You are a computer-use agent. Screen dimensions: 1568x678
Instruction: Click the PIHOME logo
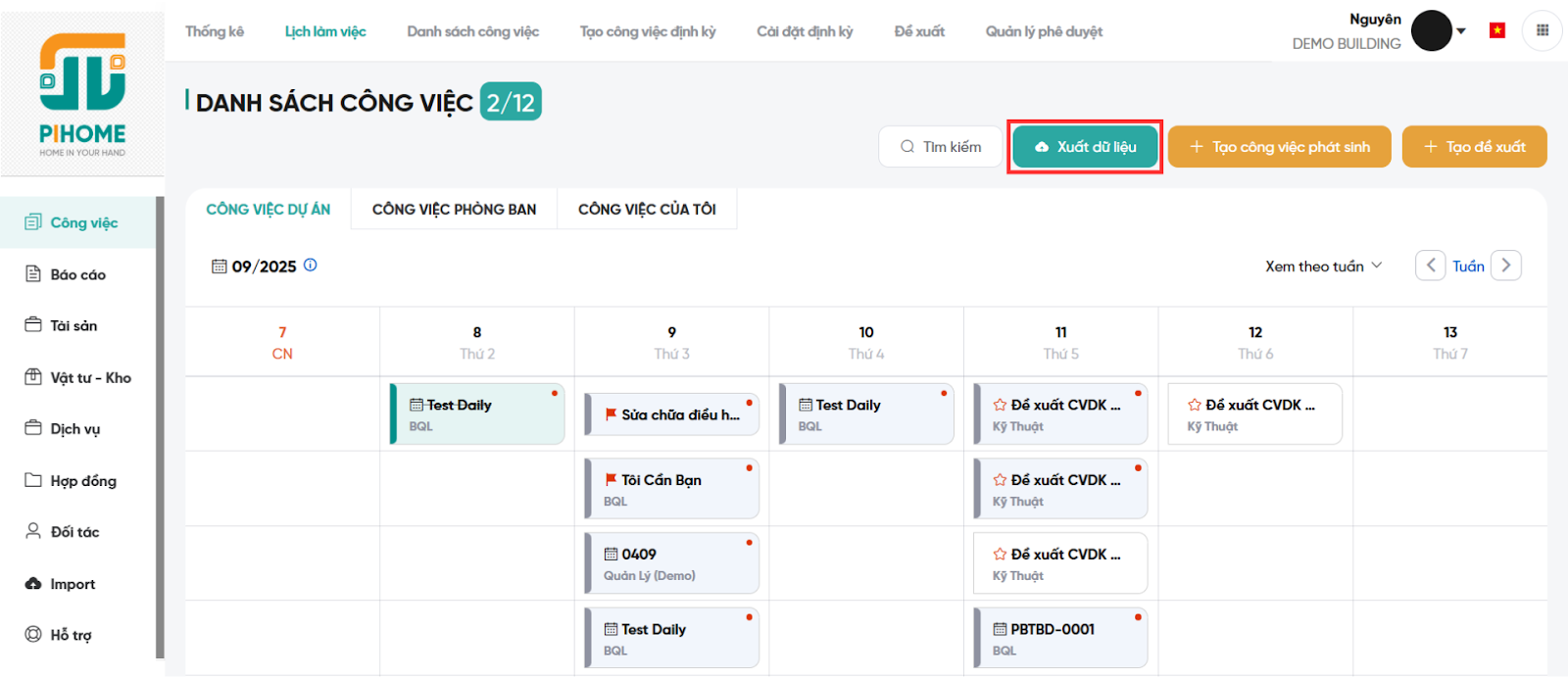(82, 94)
